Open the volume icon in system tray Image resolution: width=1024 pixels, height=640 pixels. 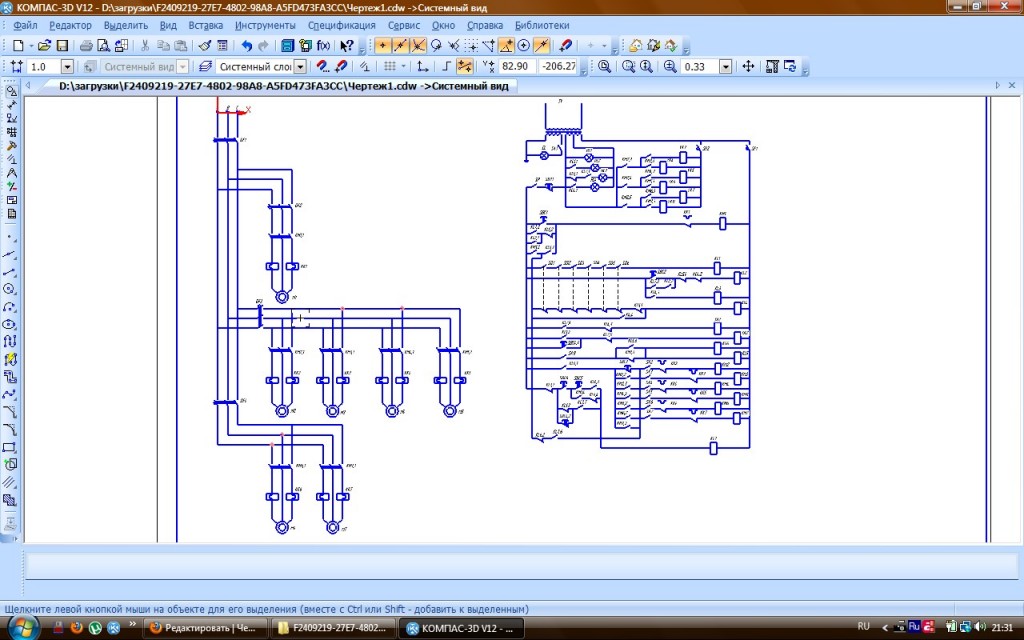pyautogui.click(x=979, y=627)
